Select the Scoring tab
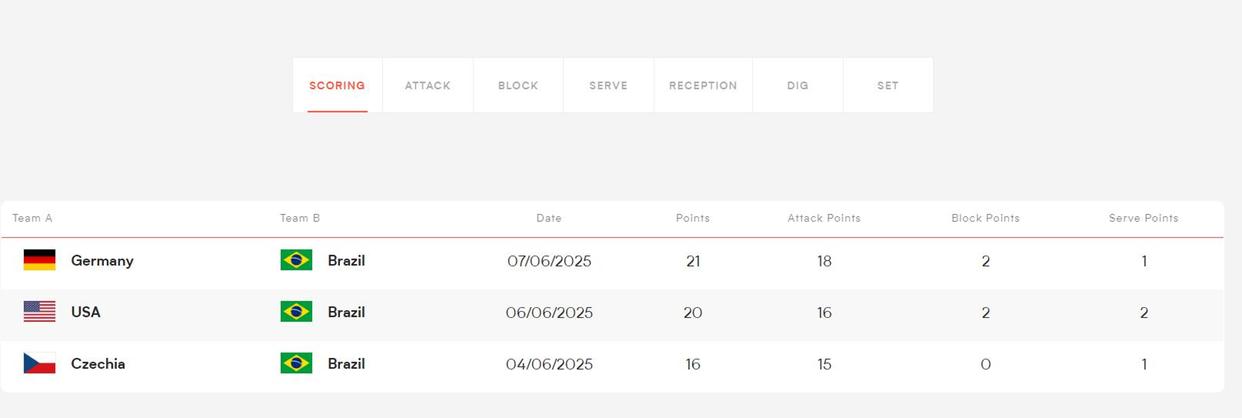The image size is (1242, 418). tap(337, 85)
